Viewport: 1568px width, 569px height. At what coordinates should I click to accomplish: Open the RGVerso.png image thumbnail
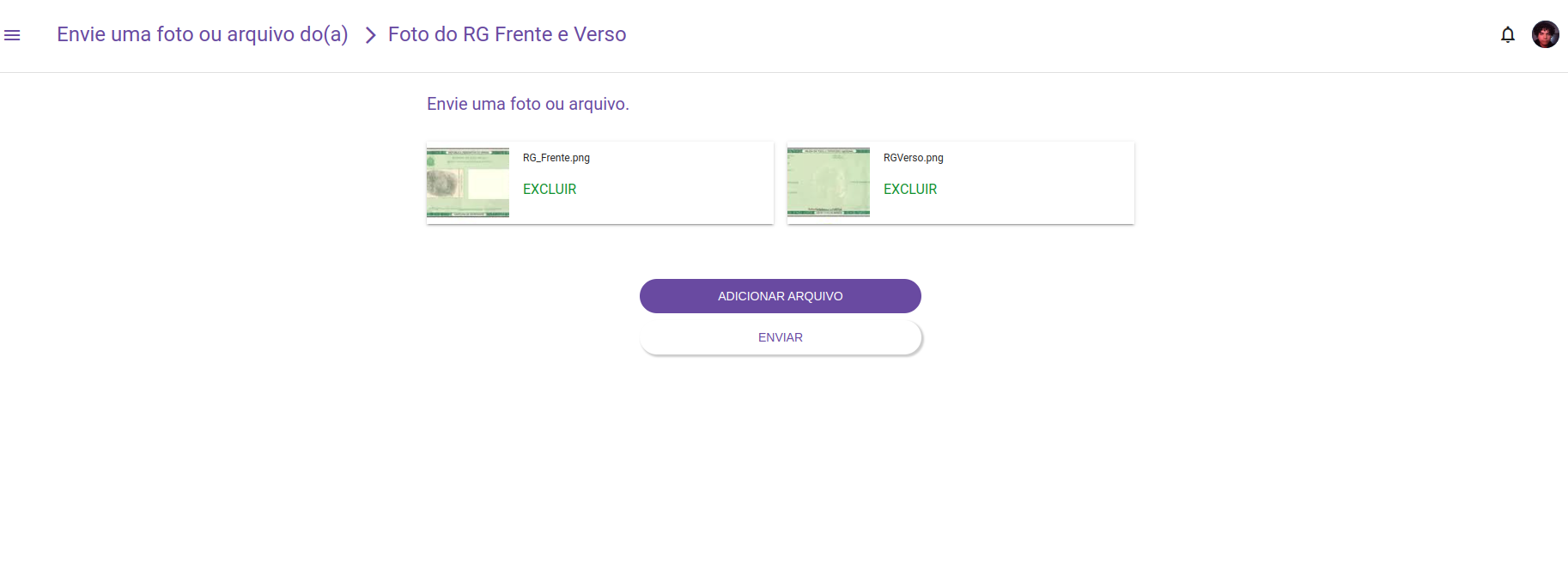click(829, 182)
